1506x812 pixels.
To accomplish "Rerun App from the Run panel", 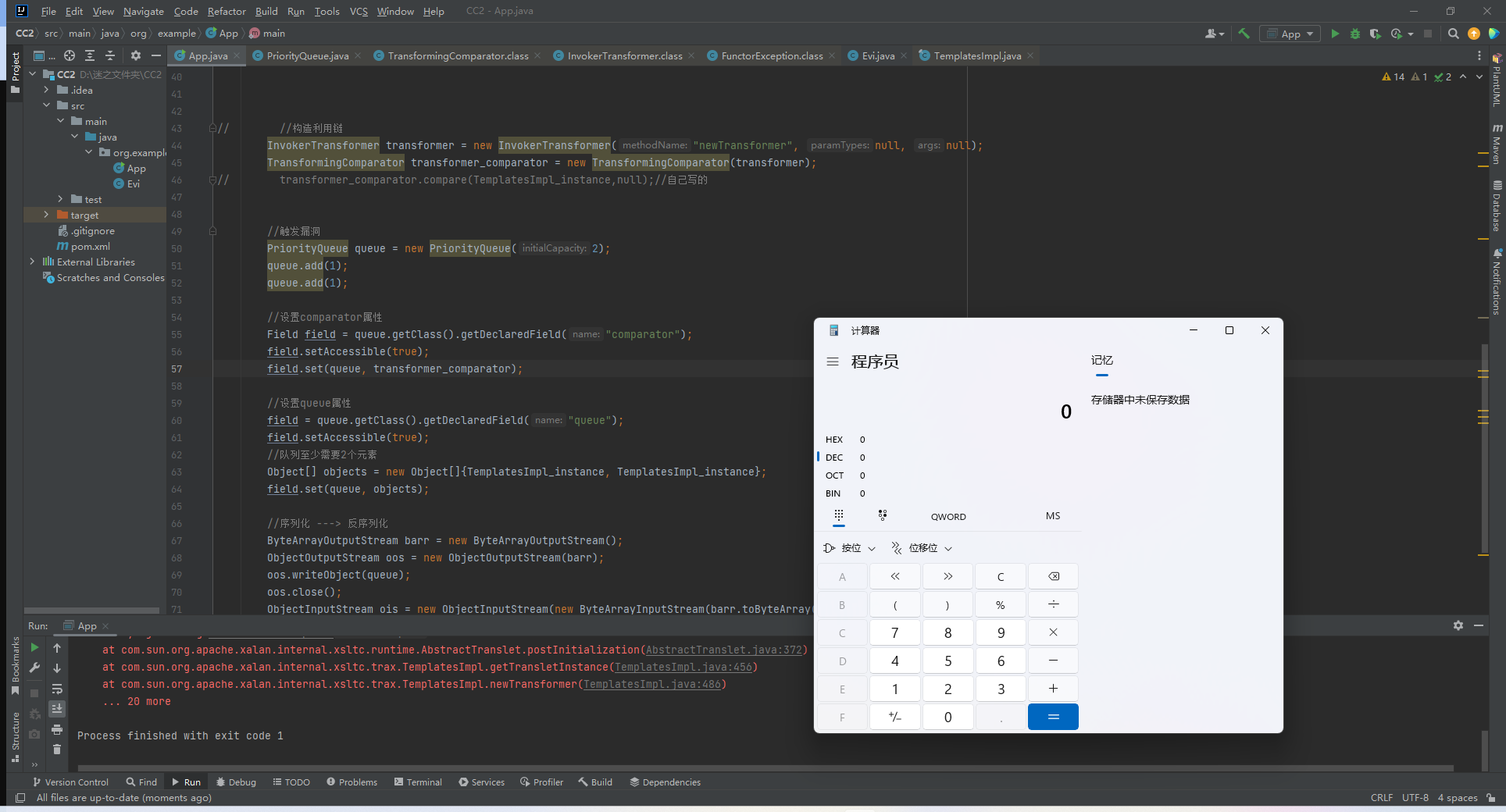I will click(34, 647).
